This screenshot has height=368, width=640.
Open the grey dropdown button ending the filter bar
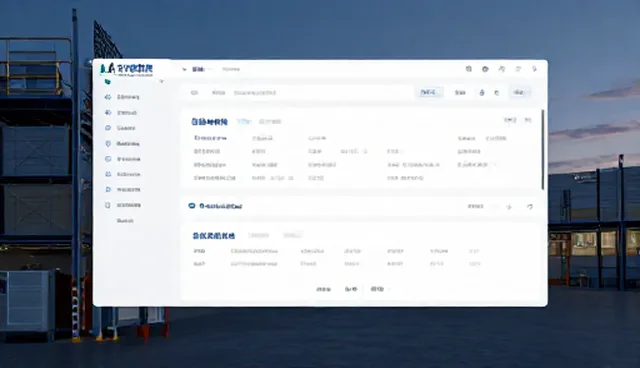pyautogui.click(x=520, y=93)
